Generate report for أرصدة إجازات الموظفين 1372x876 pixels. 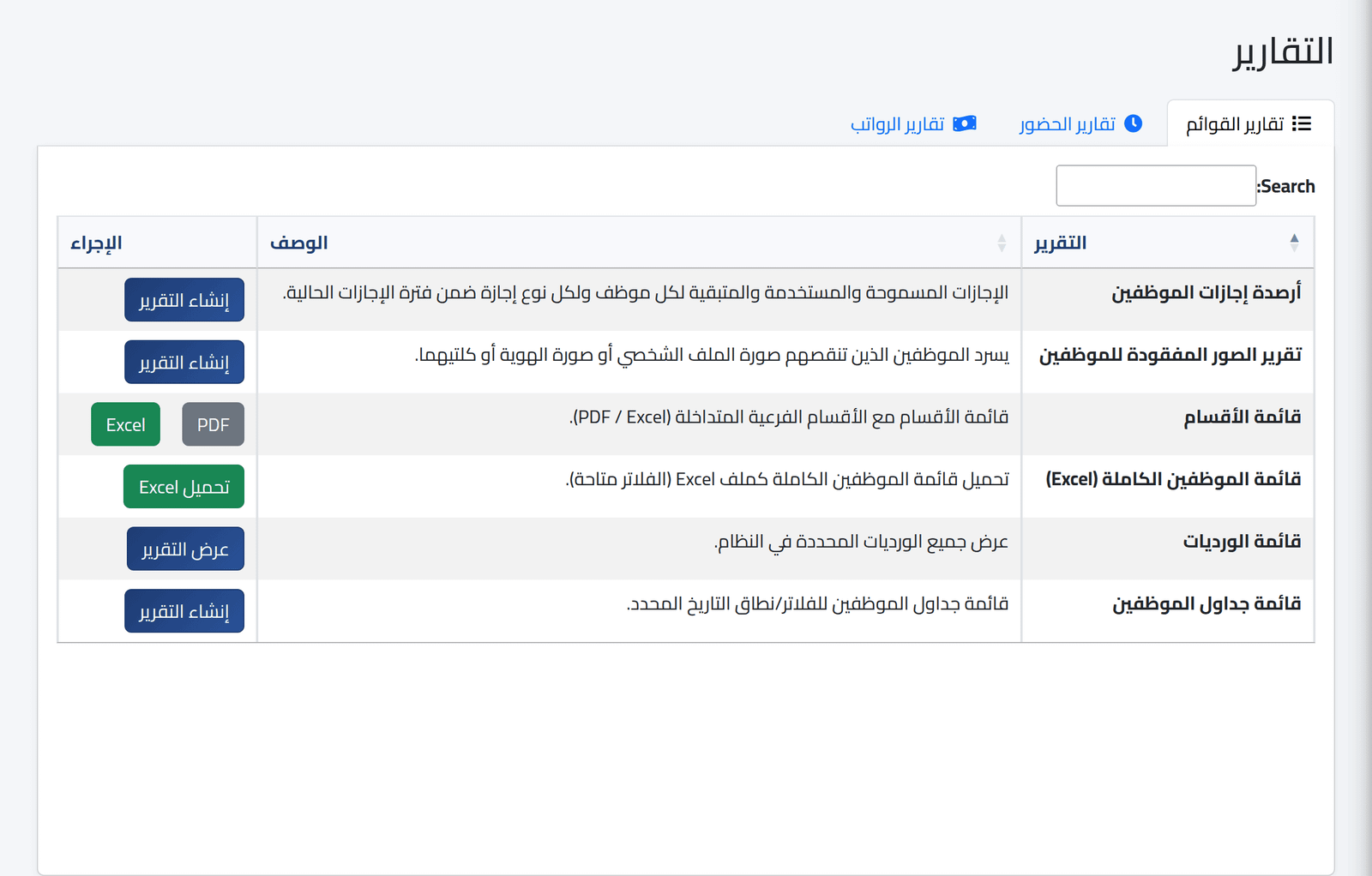pyautogui.click(x=184, y=300)
